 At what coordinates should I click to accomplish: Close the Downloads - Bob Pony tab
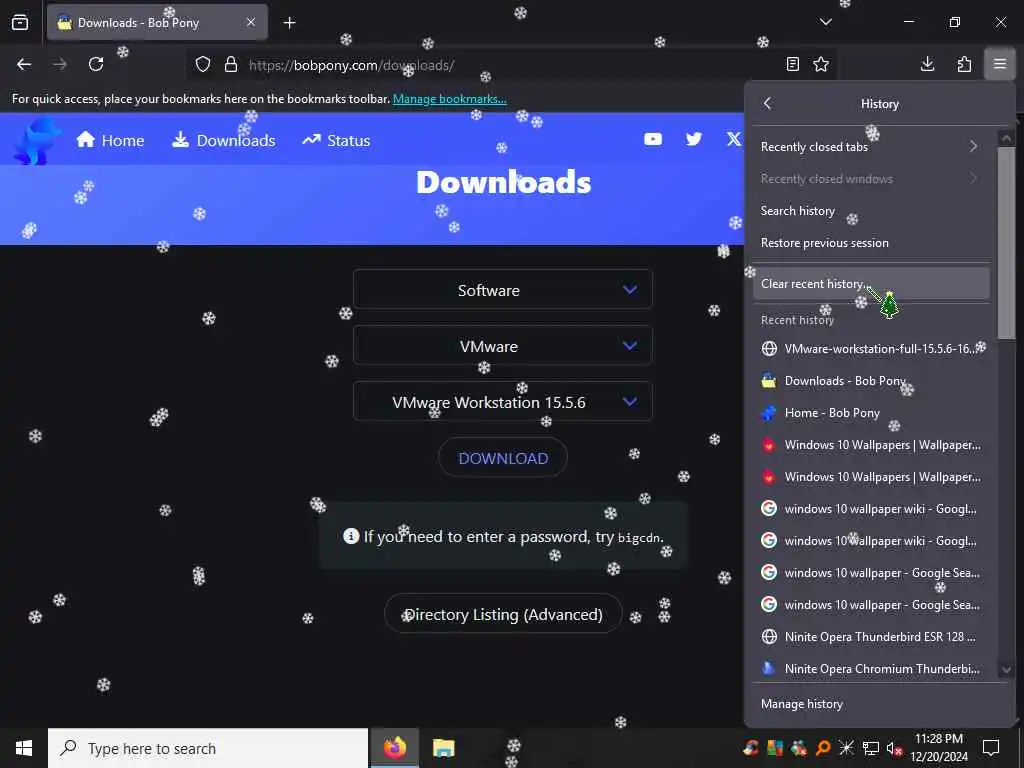click(251, 22)
